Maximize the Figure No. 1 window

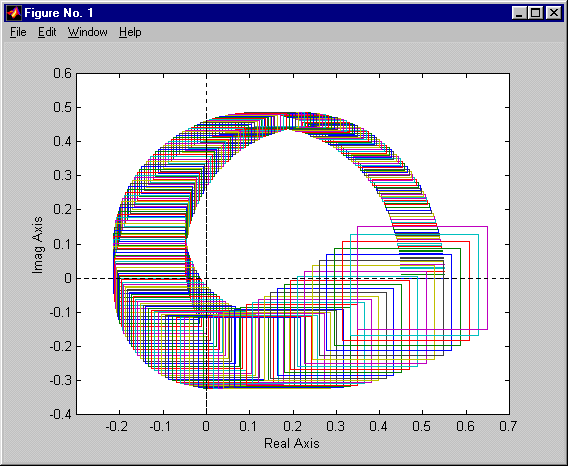[535, 13]
